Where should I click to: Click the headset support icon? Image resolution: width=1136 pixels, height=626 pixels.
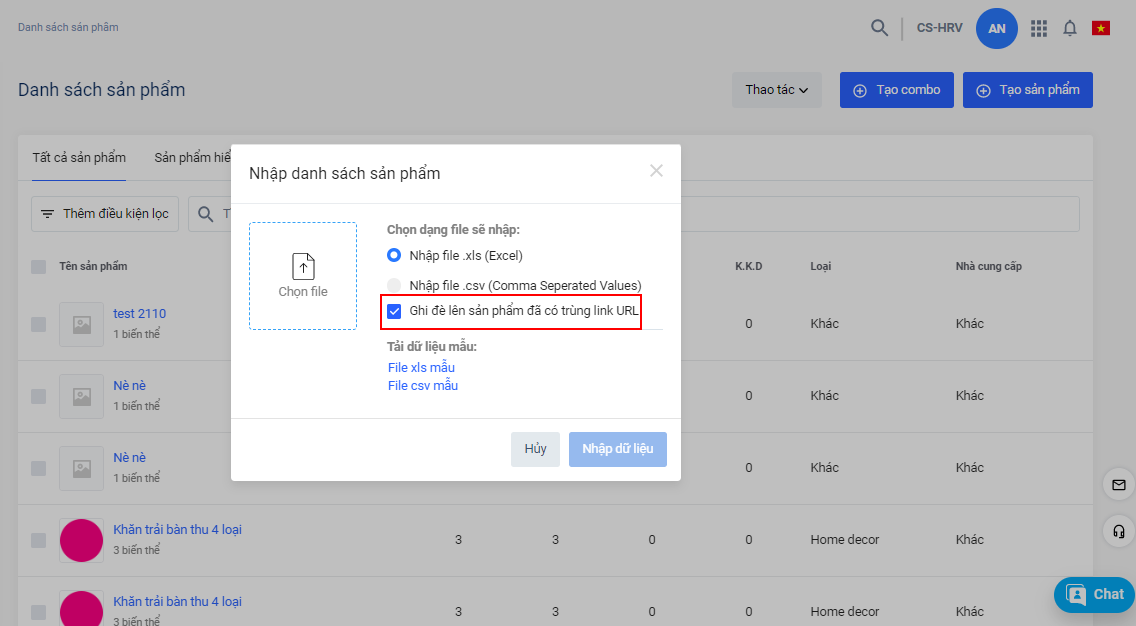point(1118,530)
